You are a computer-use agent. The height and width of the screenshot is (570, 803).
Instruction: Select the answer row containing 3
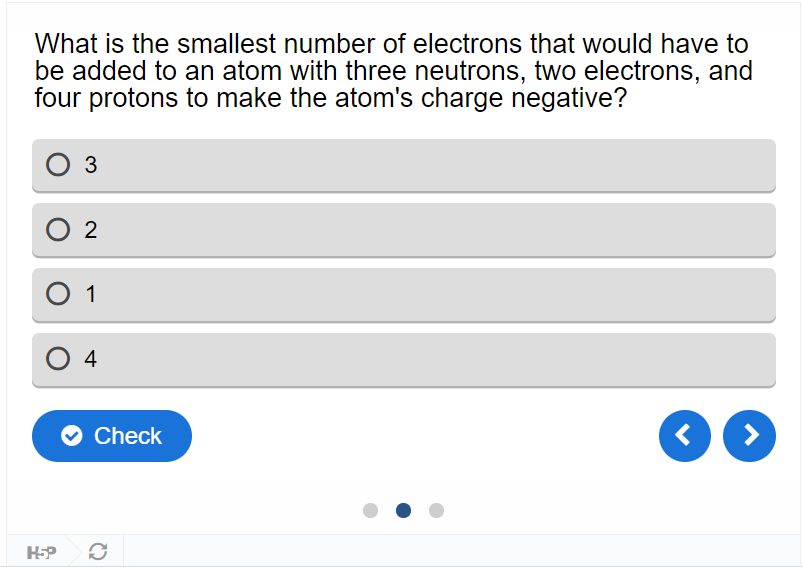tap(404, 165)
